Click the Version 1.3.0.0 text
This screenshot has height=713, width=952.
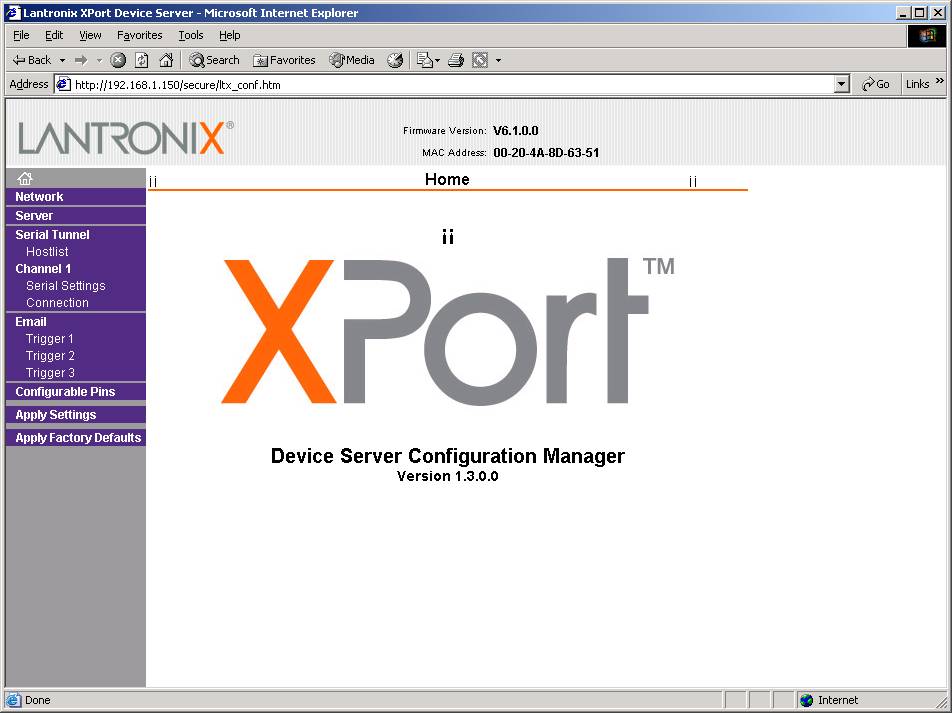tap(447, 476)
